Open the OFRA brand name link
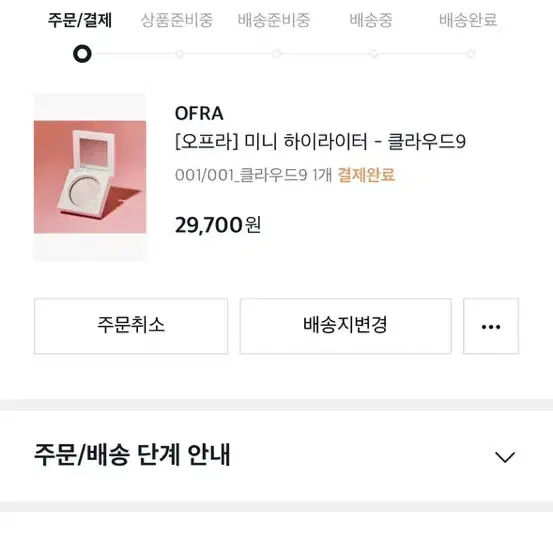The image size is (553, 553). pyautogui.click(x=199, y=114)
